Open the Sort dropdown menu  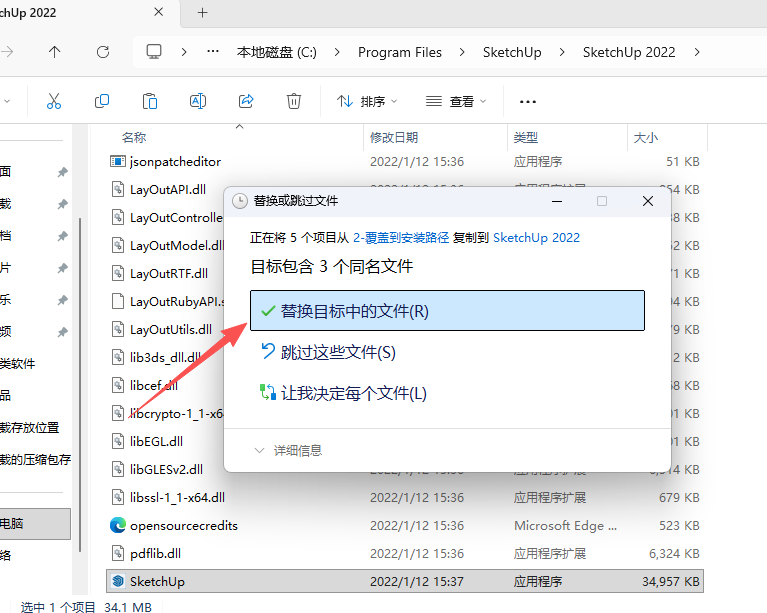tap(367, 101)
